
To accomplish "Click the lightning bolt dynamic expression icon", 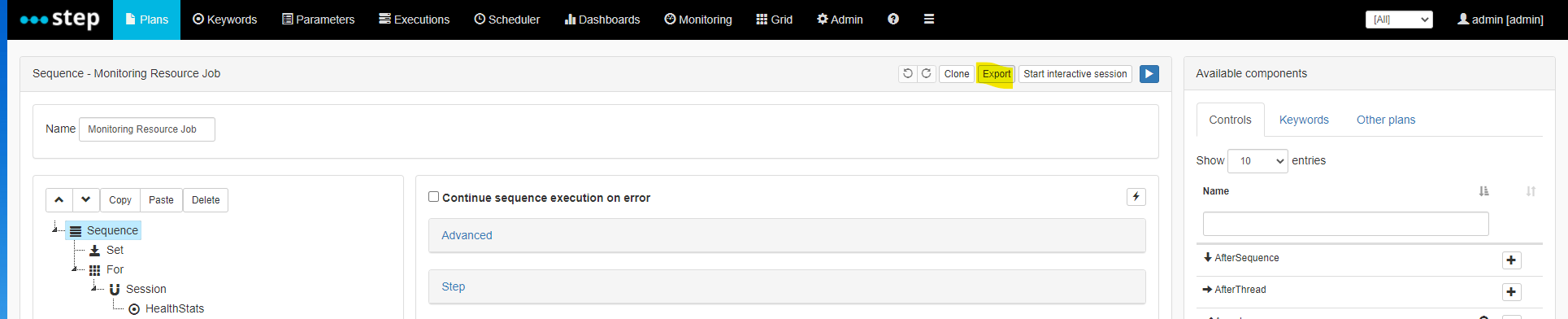I will coord(1136,197).
